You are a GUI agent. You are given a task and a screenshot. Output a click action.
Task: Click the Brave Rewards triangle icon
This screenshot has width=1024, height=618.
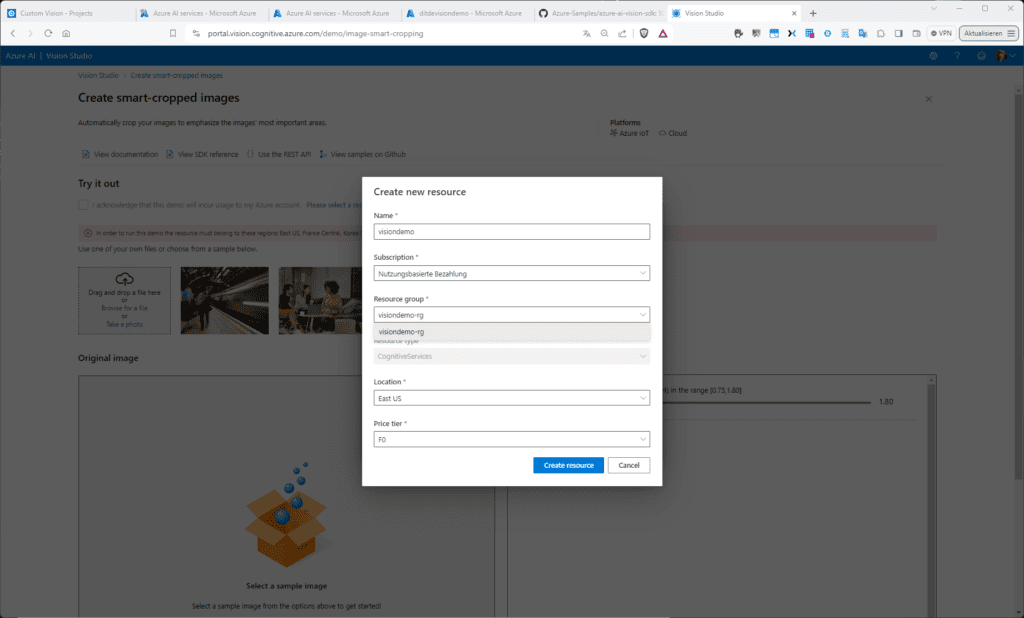pyautogui.click(x=663, y=33)
